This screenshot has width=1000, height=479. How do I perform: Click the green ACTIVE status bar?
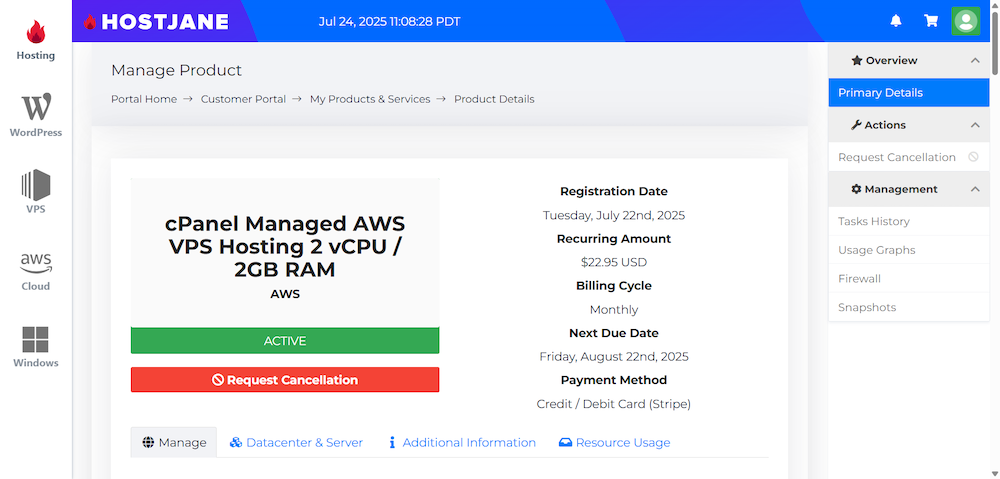[285, 341]
